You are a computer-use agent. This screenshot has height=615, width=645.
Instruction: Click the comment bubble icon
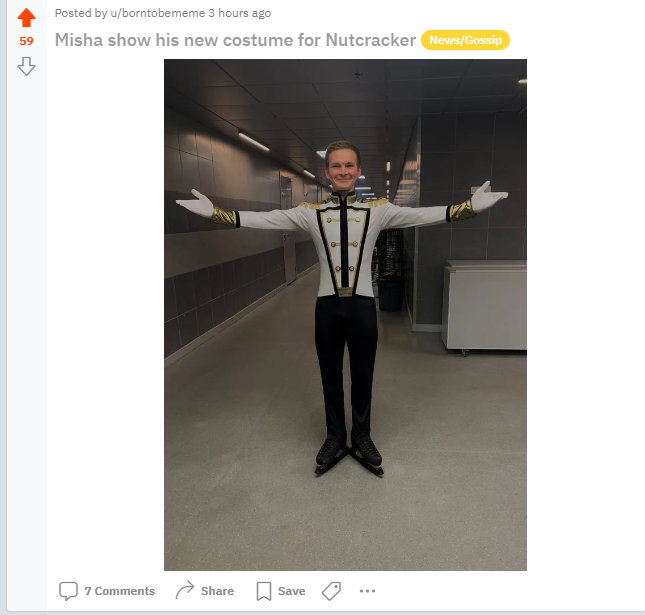click(x=68, y=591)
